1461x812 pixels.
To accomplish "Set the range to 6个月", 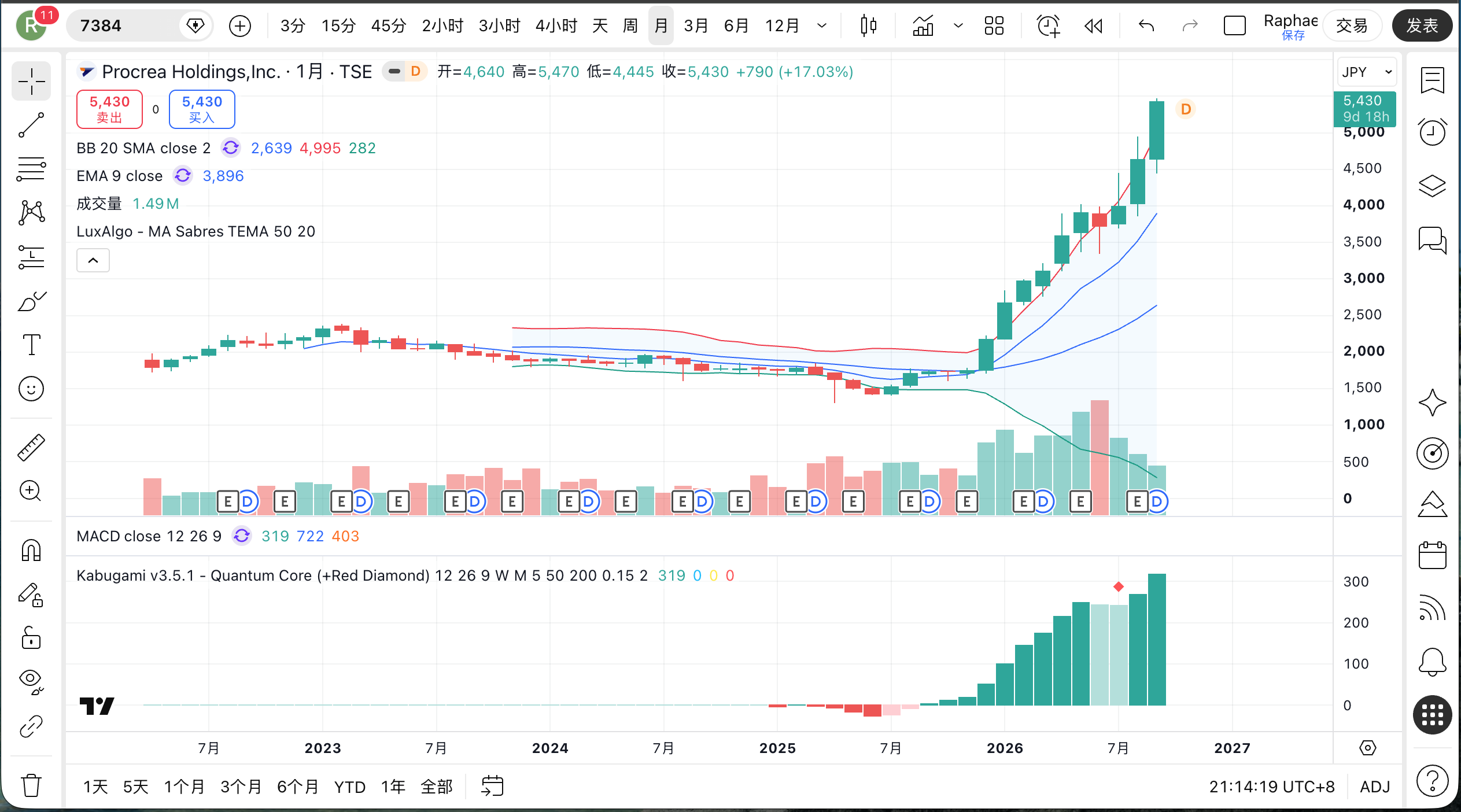I will coord(297,787).
